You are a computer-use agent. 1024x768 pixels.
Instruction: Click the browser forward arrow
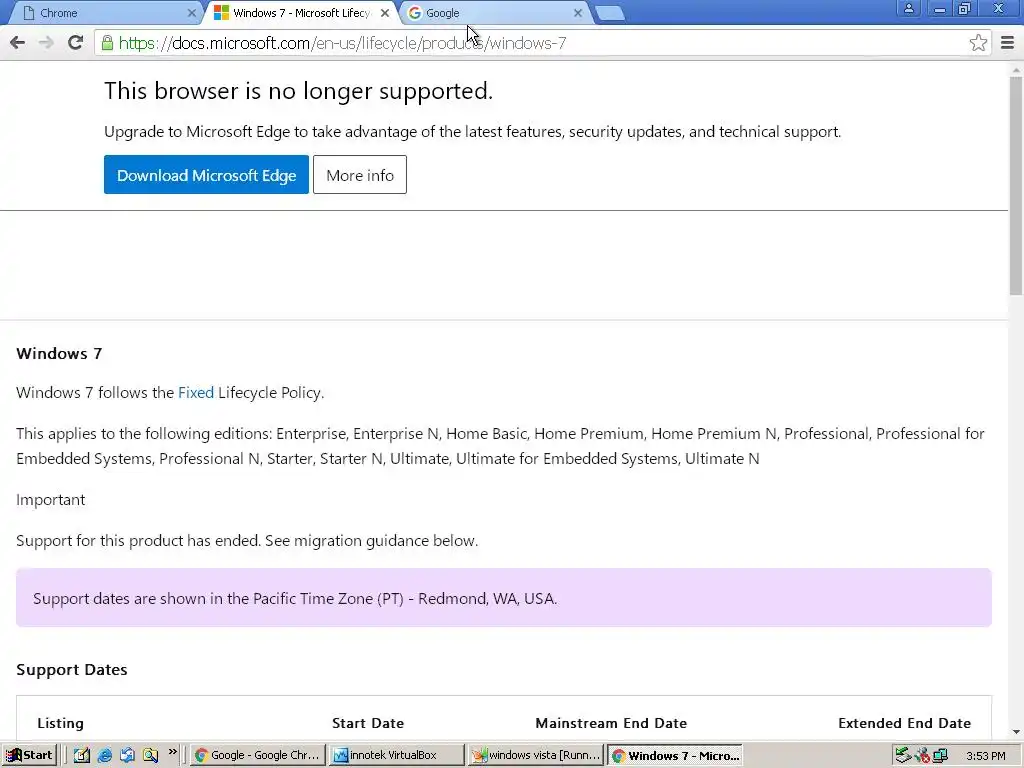(46, 43)
